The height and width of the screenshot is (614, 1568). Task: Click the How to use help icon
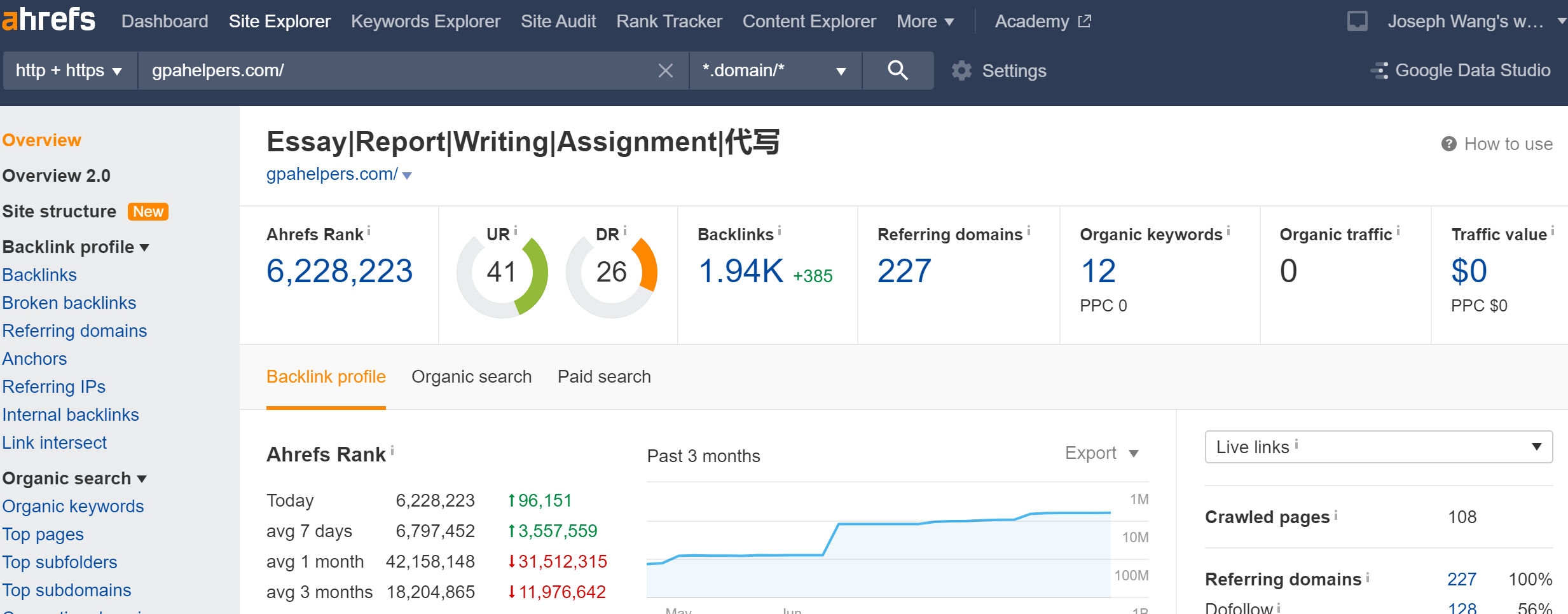coord(1449,144)
